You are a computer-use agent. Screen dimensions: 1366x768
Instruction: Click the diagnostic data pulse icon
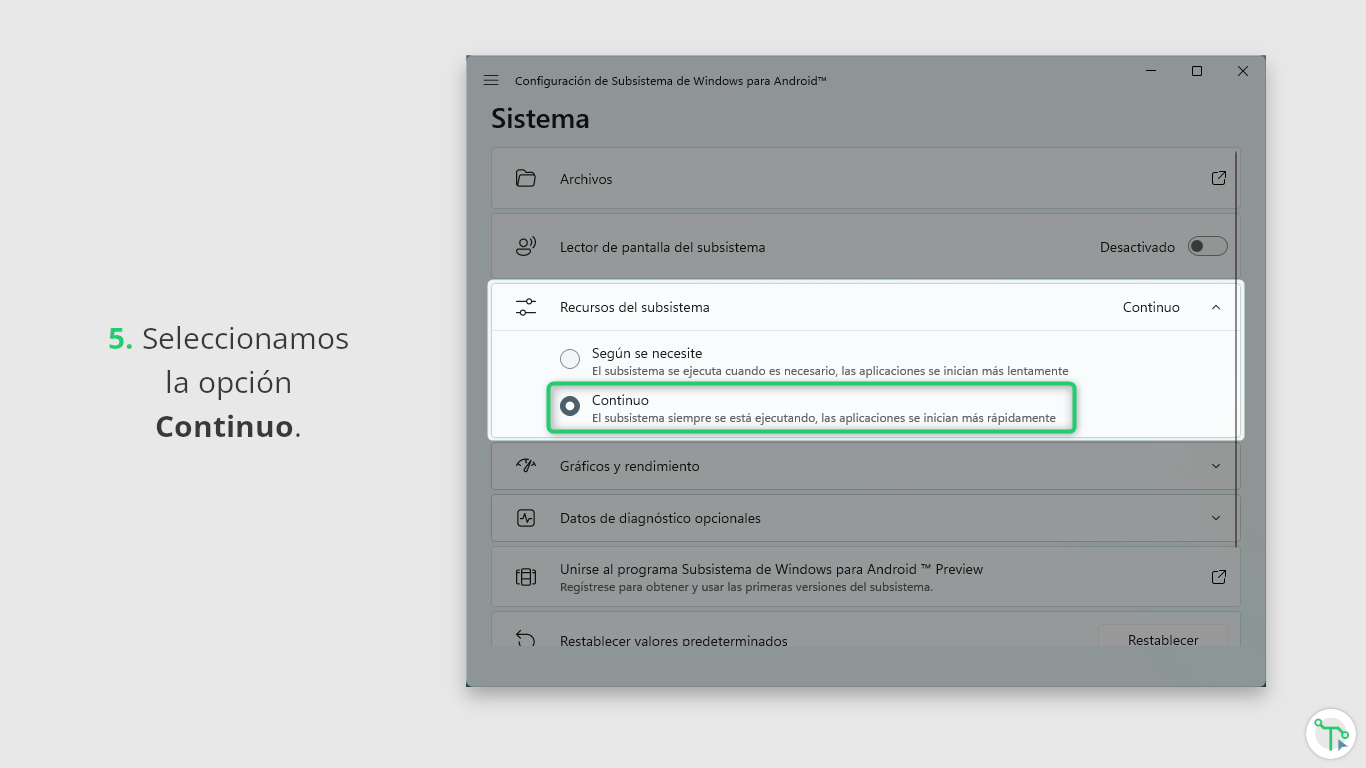tap(526, 518)
